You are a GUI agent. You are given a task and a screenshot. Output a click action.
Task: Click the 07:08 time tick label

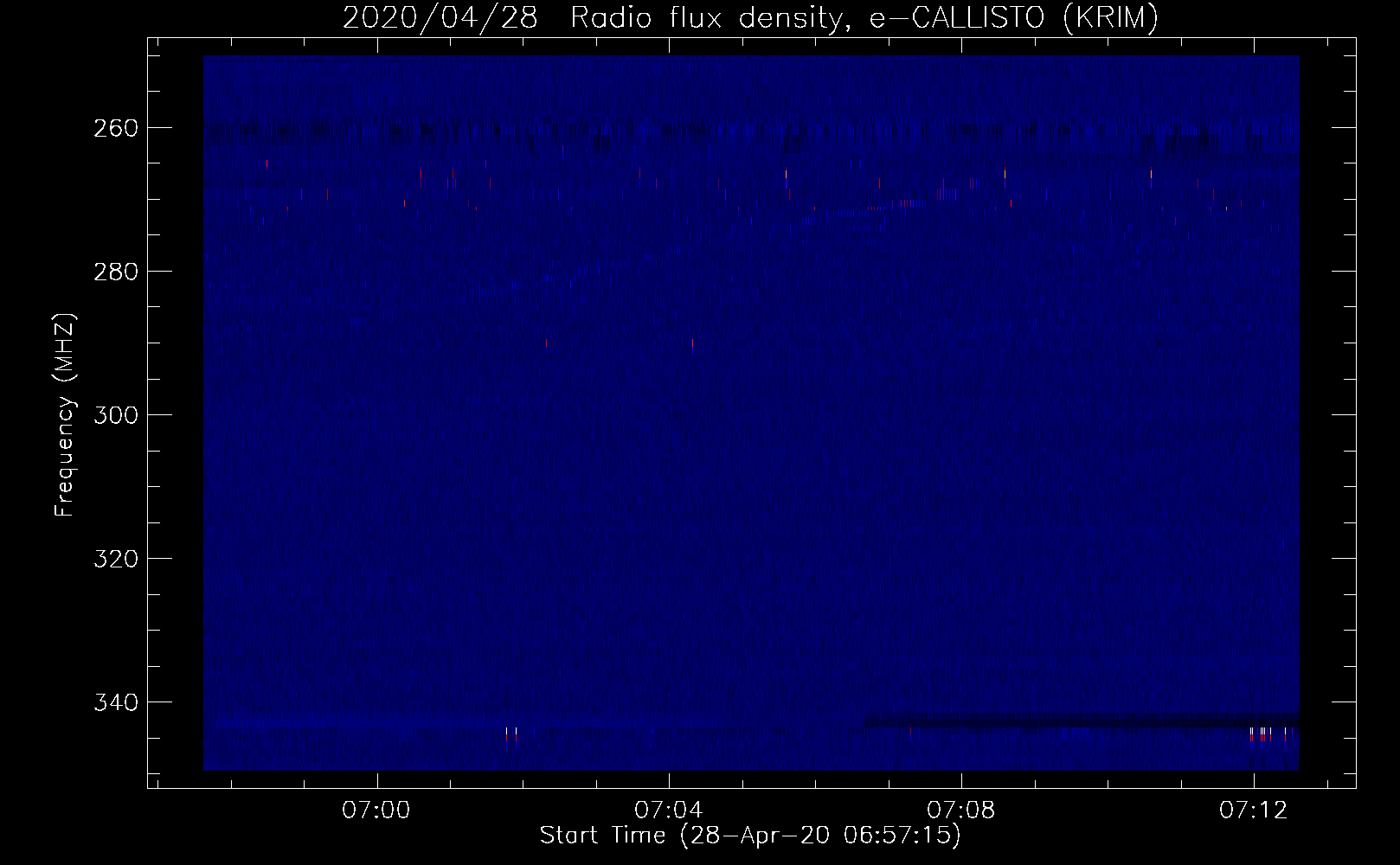(960, 811)
